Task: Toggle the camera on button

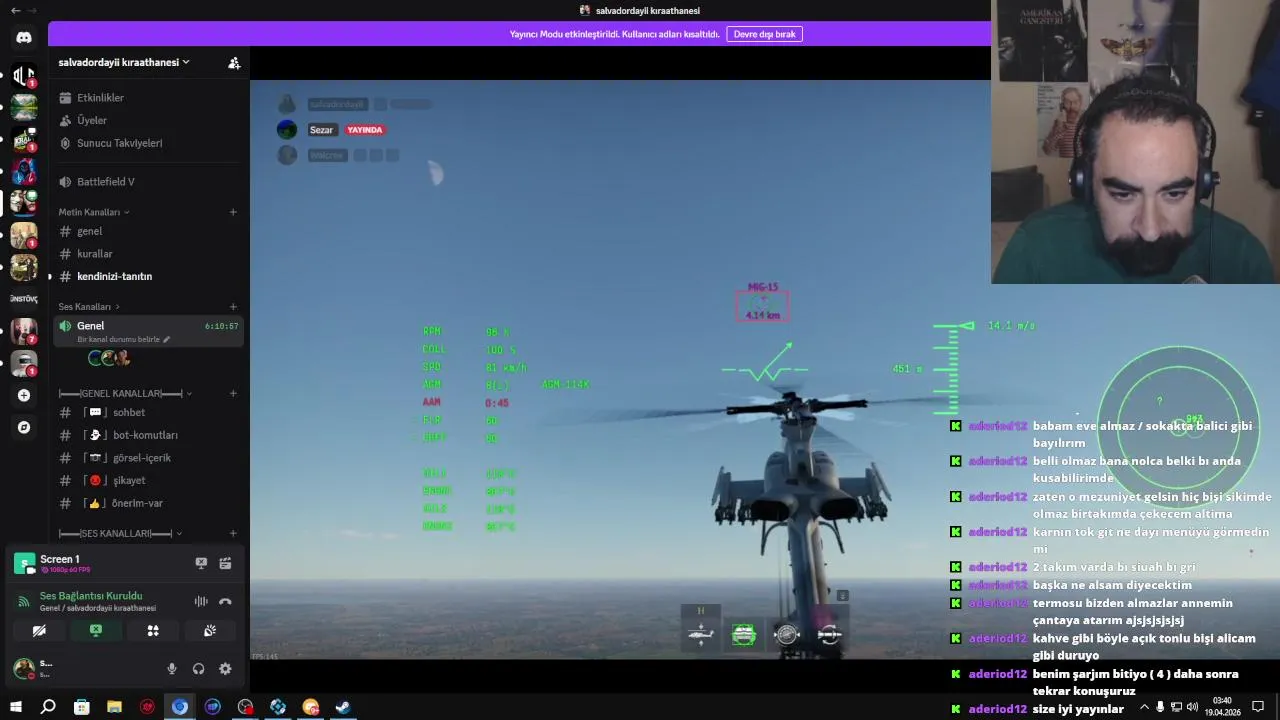Action: click(39, 631)
